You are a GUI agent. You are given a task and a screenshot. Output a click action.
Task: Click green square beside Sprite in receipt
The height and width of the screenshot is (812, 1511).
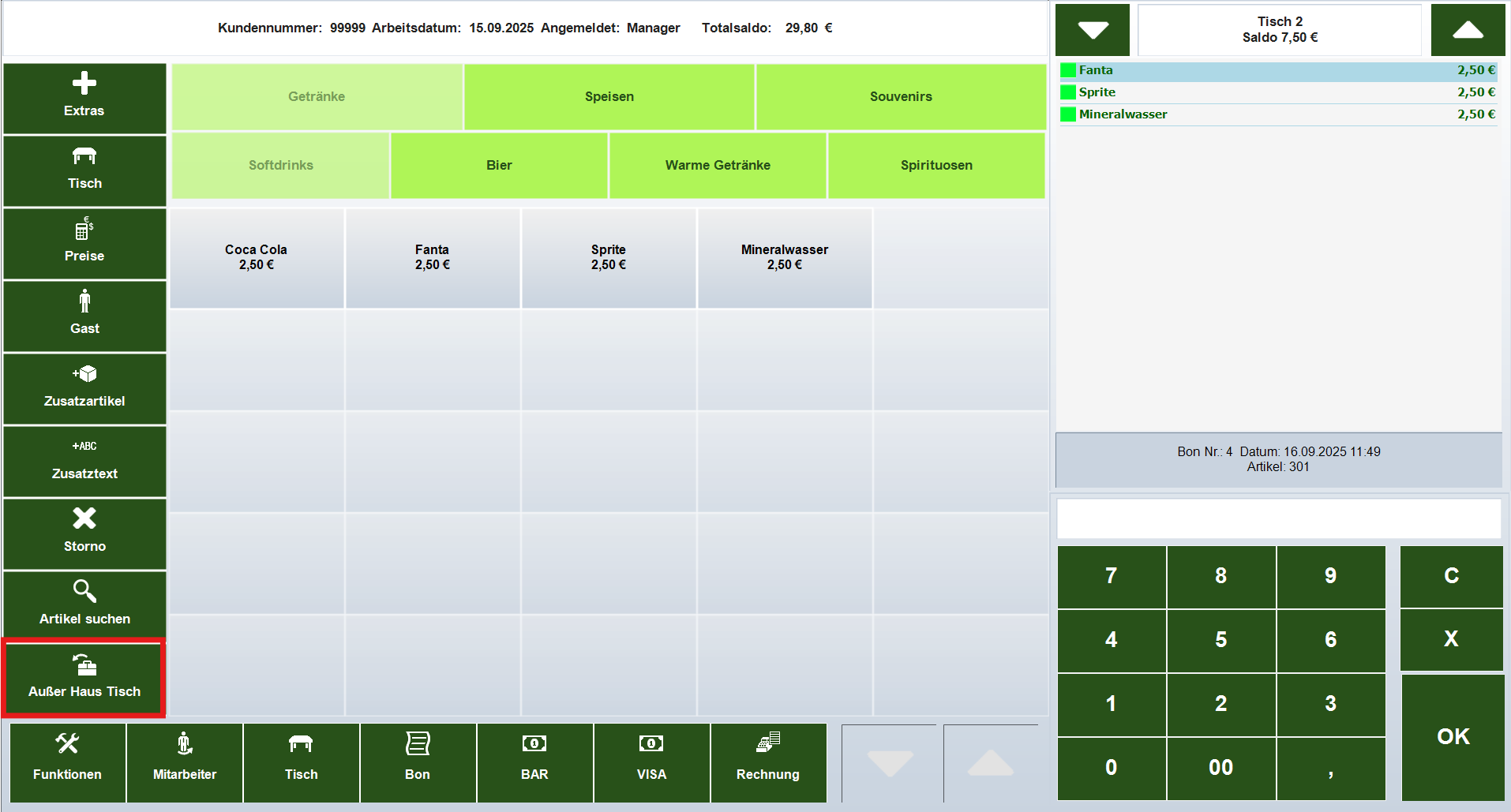tap(1068, 92)
